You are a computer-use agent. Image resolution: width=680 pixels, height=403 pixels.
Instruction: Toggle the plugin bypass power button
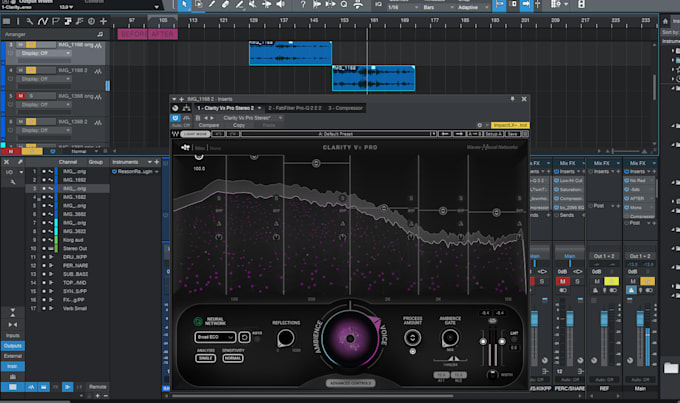tap(175, 118)
